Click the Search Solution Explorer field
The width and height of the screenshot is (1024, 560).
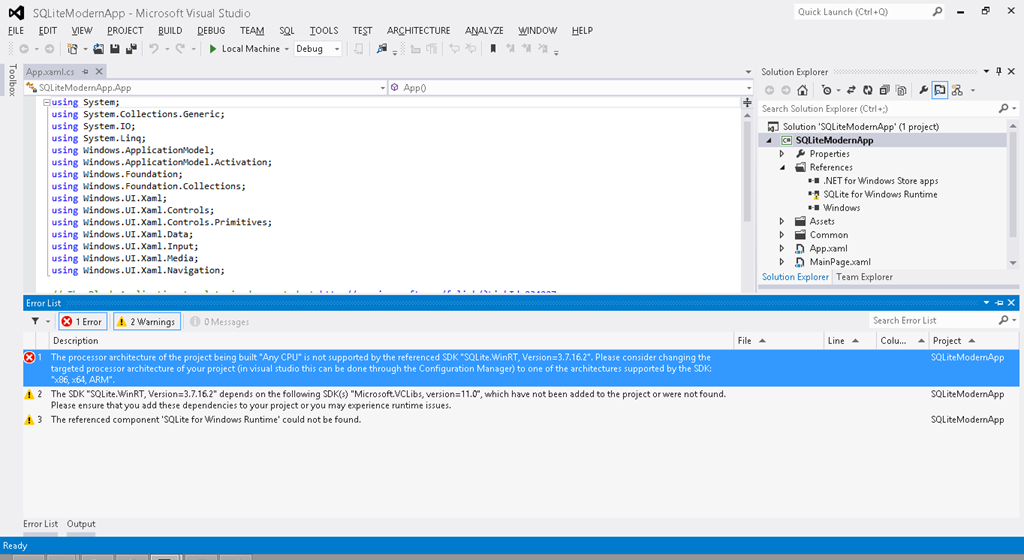[878, 109]
